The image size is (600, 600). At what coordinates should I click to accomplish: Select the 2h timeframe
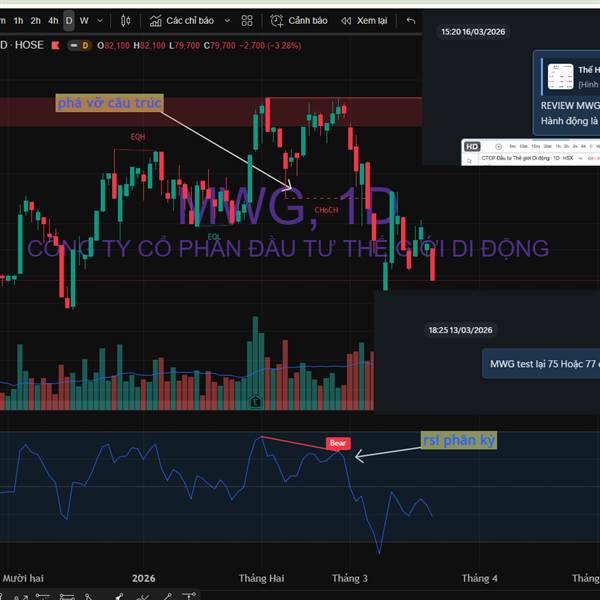click(36, 21)
